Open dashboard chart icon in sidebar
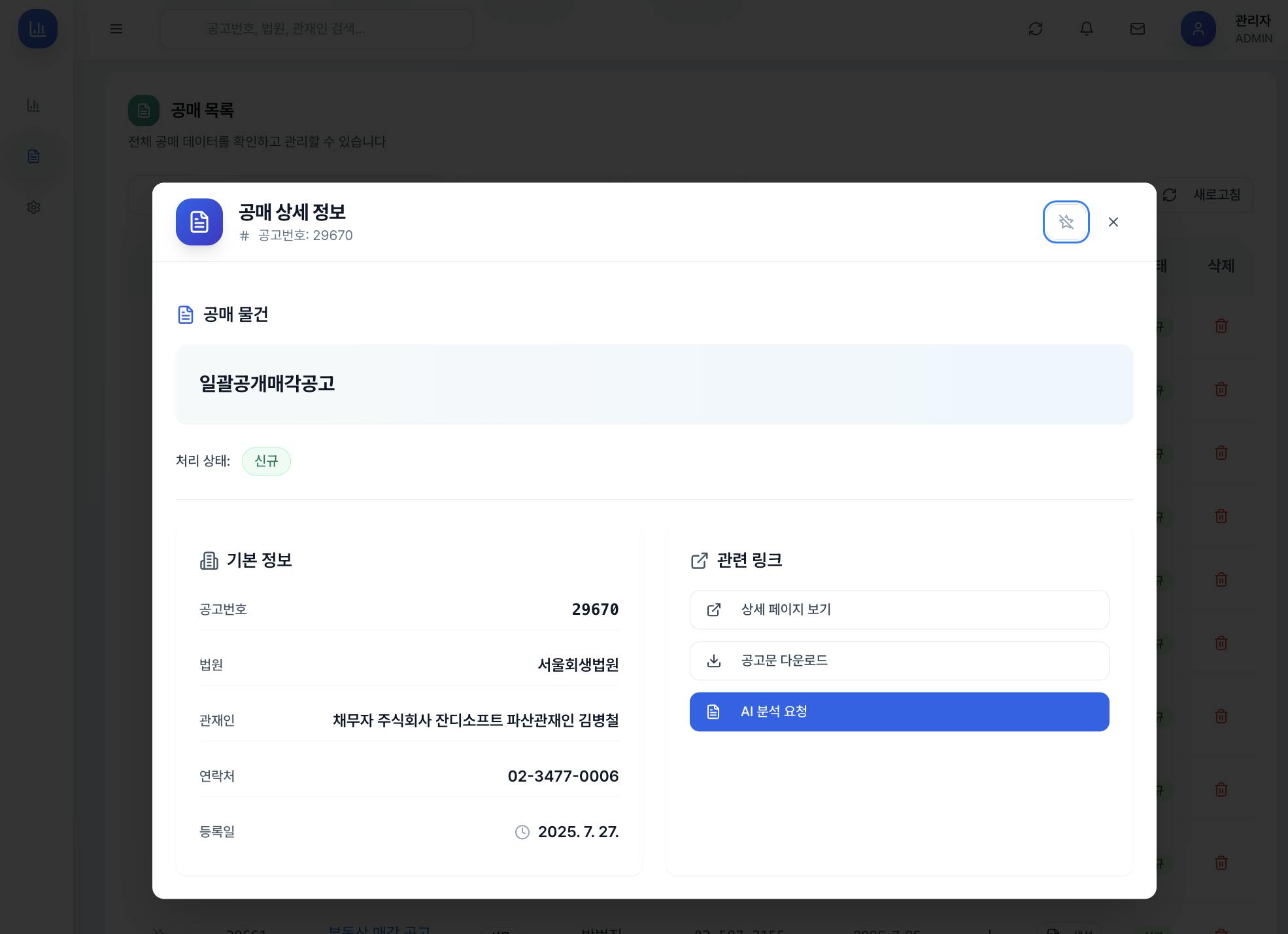 coord(34,105)
